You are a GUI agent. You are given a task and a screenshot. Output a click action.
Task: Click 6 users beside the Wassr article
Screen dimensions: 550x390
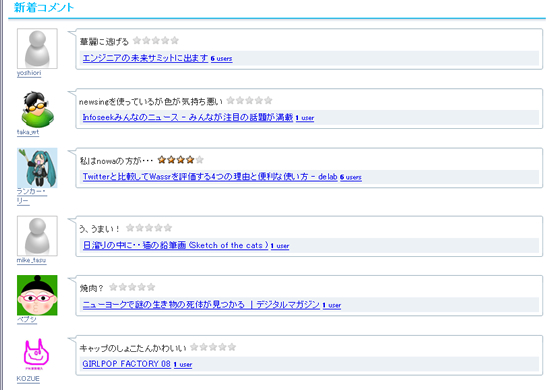click(350, 177)
